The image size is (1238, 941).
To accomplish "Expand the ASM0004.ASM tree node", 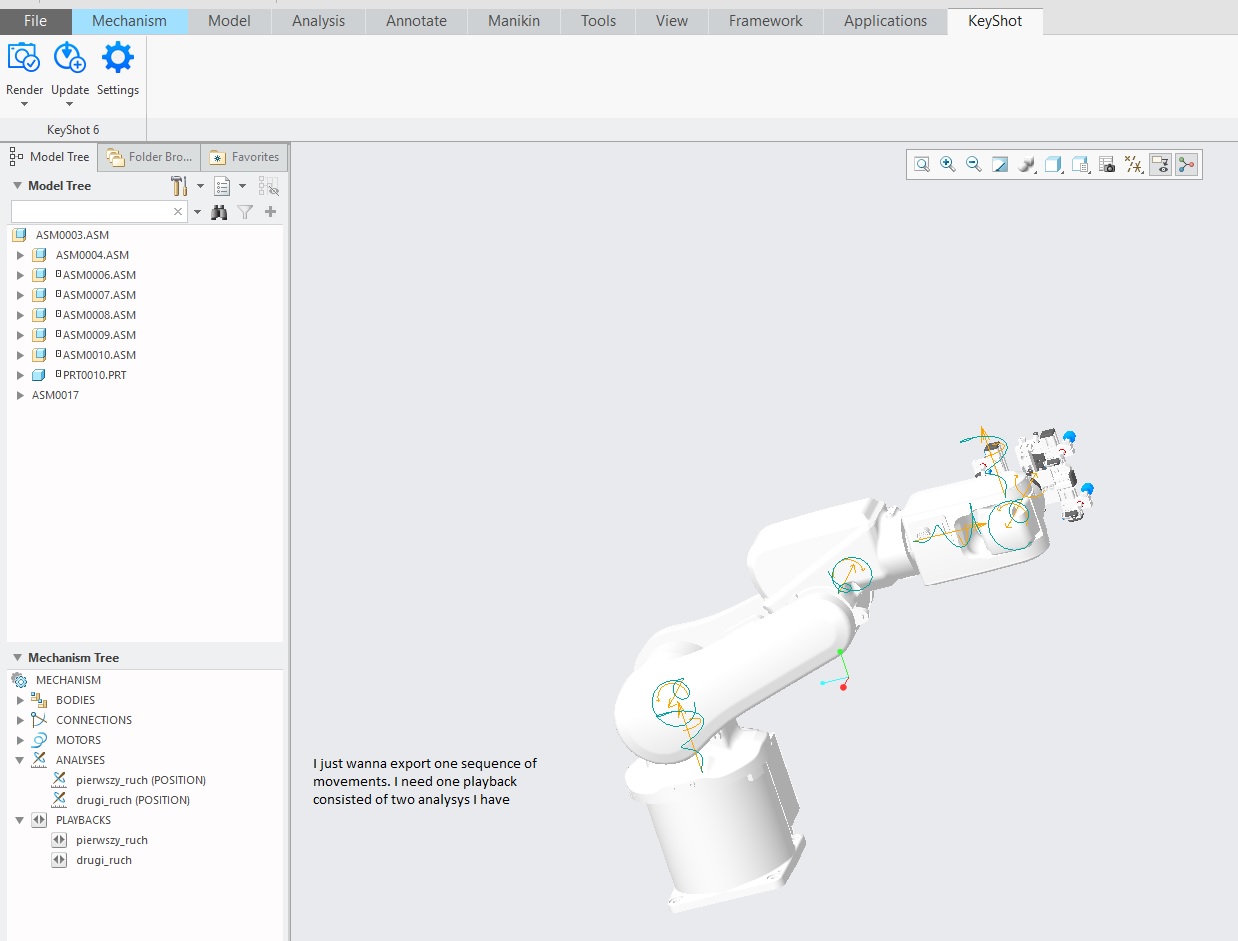I will (x=22, y=255).
